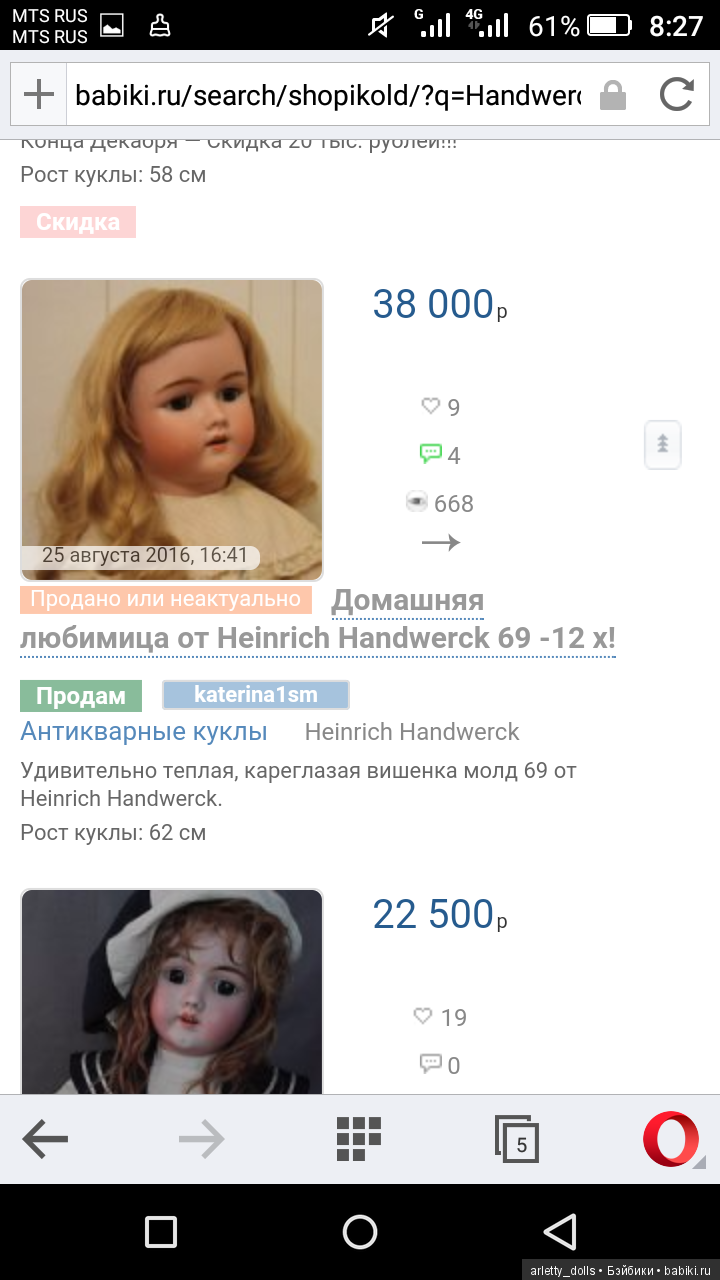Open the blonde doll thumbnail photo
Screen dimensions: 720x1280
tap(172, 430)
